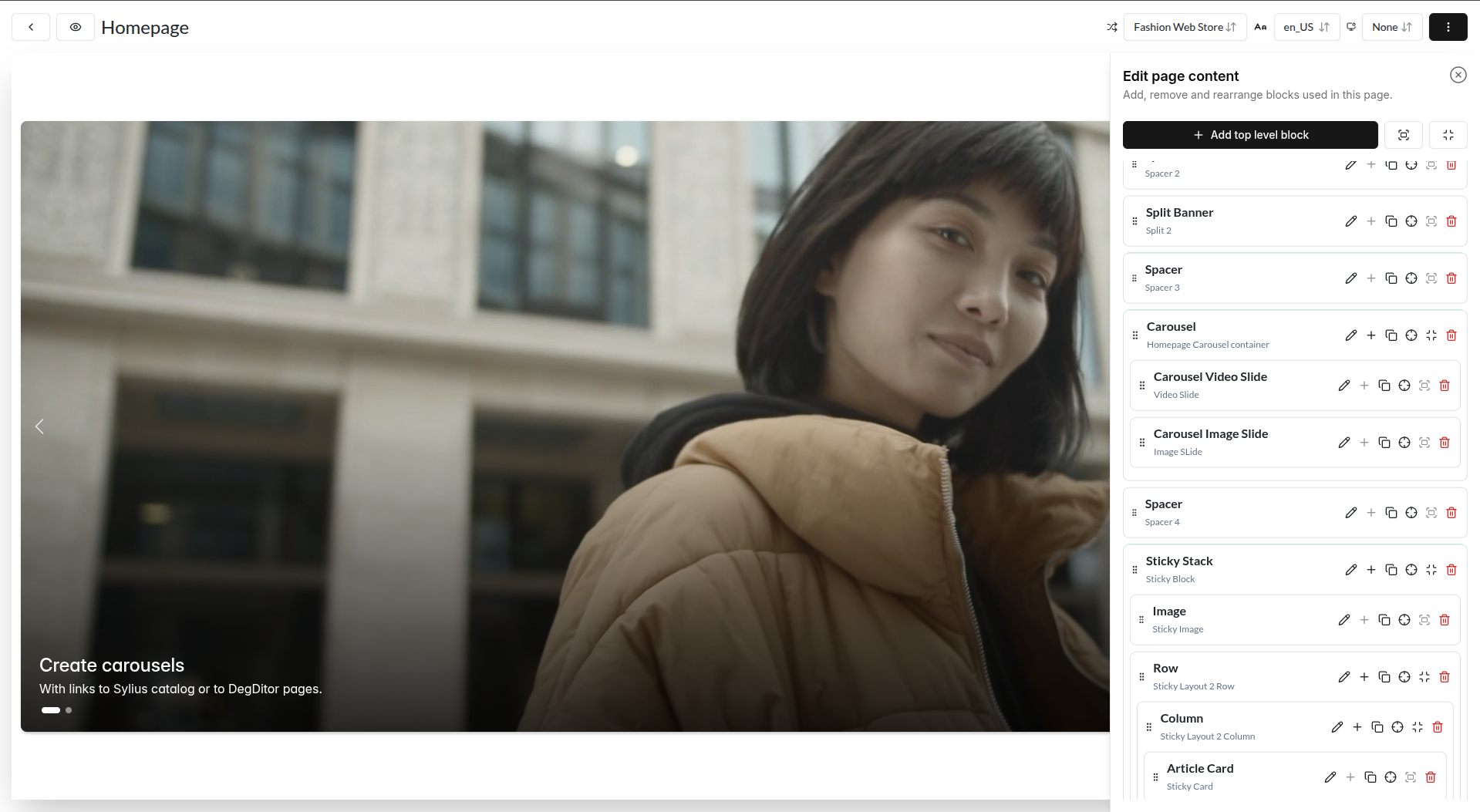Image resolution: width=1480 pixels, height=812 pixels.
Task: Duplicate the Sticky Image block
Action: click(1384, 620)
